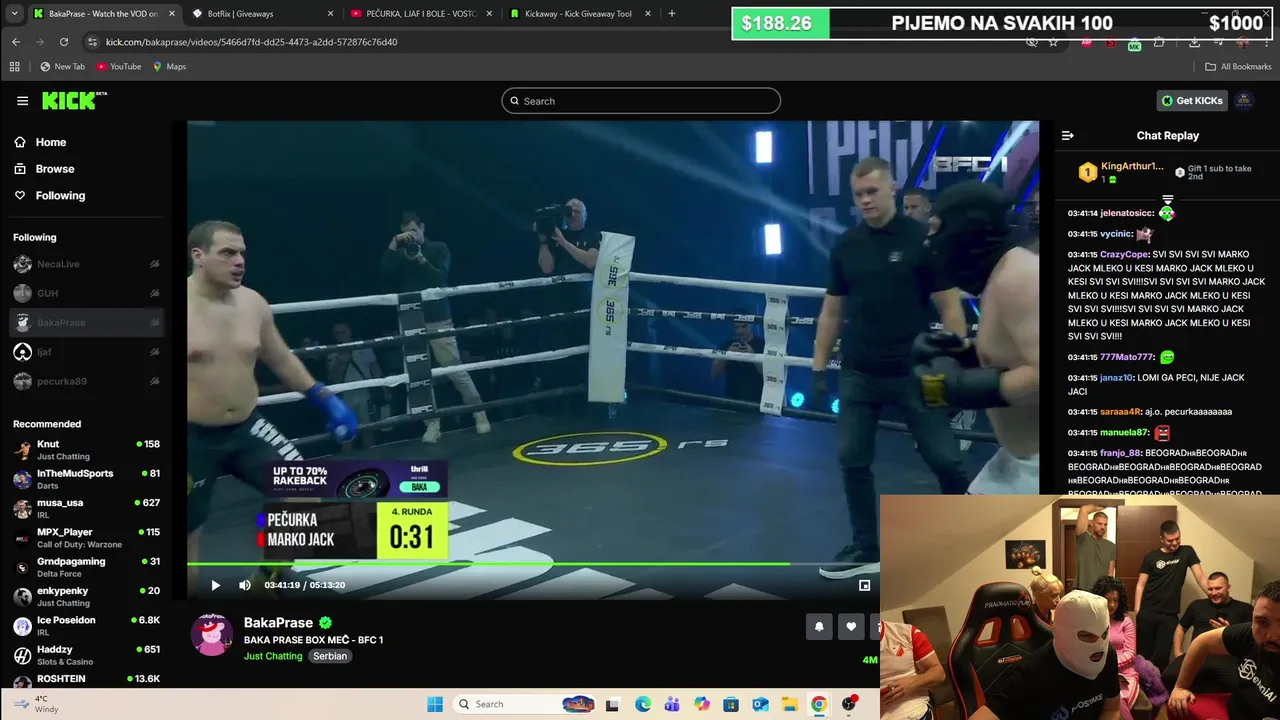
Task: Click the heart follow button
Action: (851, 627)
